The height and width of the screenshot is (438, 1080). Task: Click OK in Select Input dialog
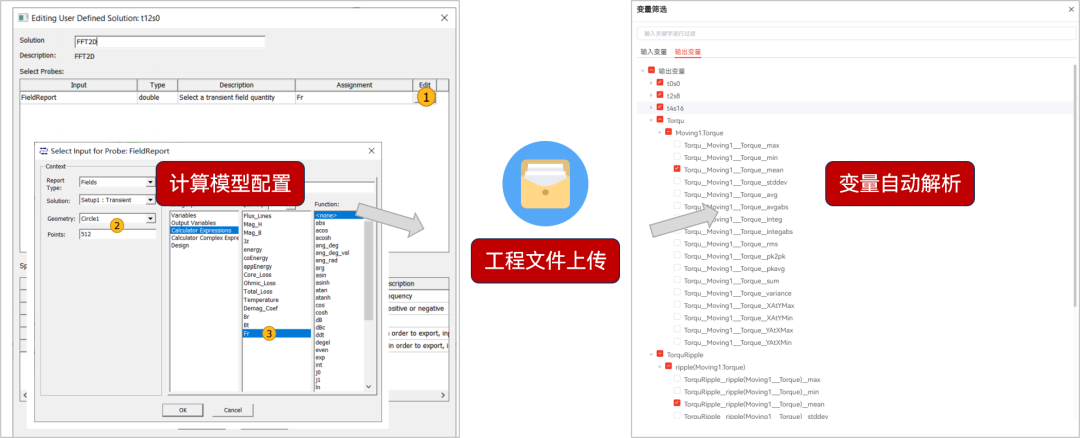(x=183, y=410)
